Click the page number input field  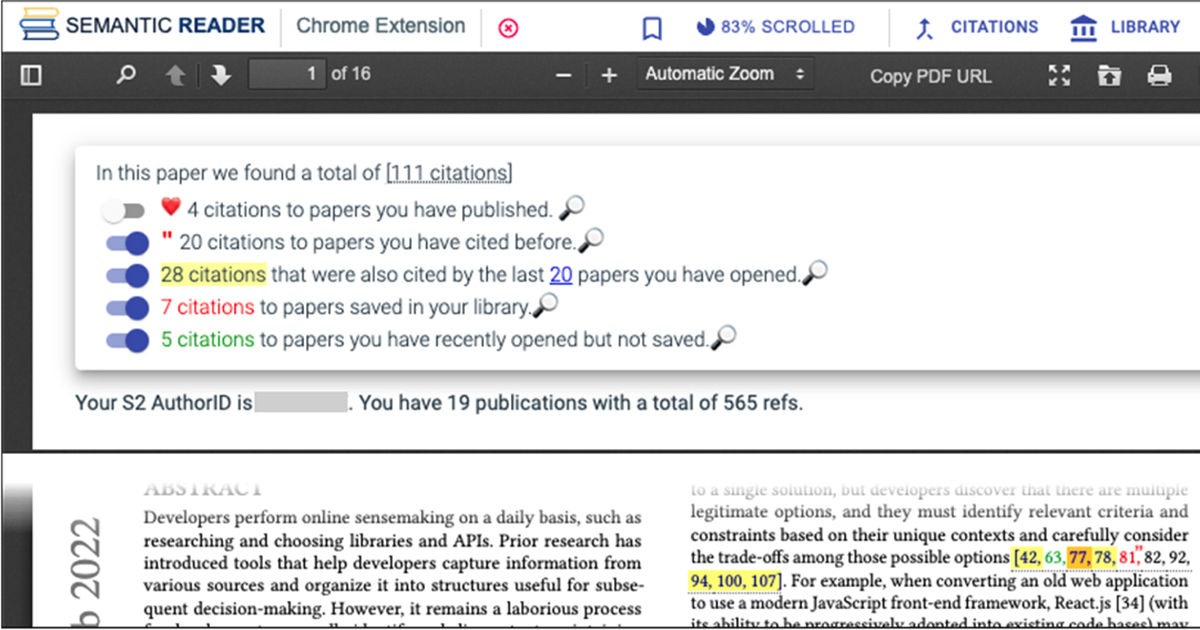(x=288, y=74)
